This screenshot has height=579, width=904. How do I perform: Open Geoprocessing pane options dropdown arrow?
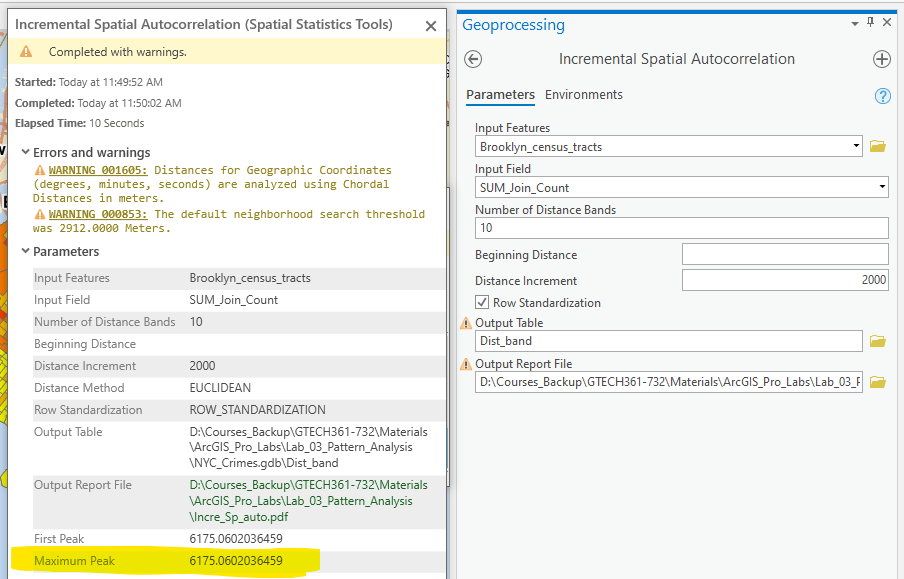[x=854, y=23]
